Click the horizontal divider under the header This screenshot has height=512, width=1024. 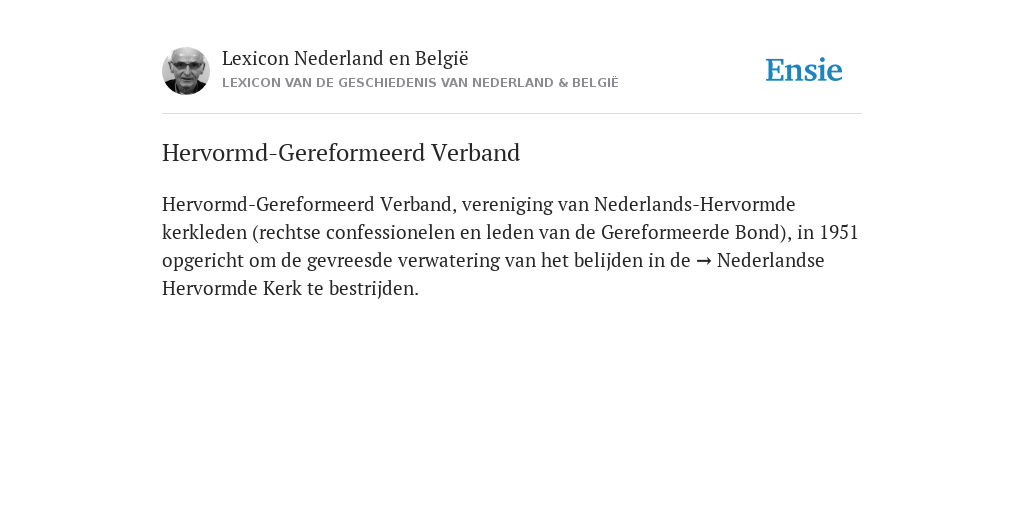tap(512, 114)
